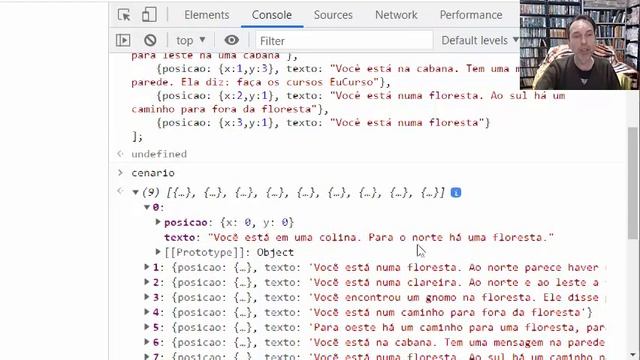Expand array item 5 Para oeste
The width and height of the screenshot is (640, 360).
147,327
